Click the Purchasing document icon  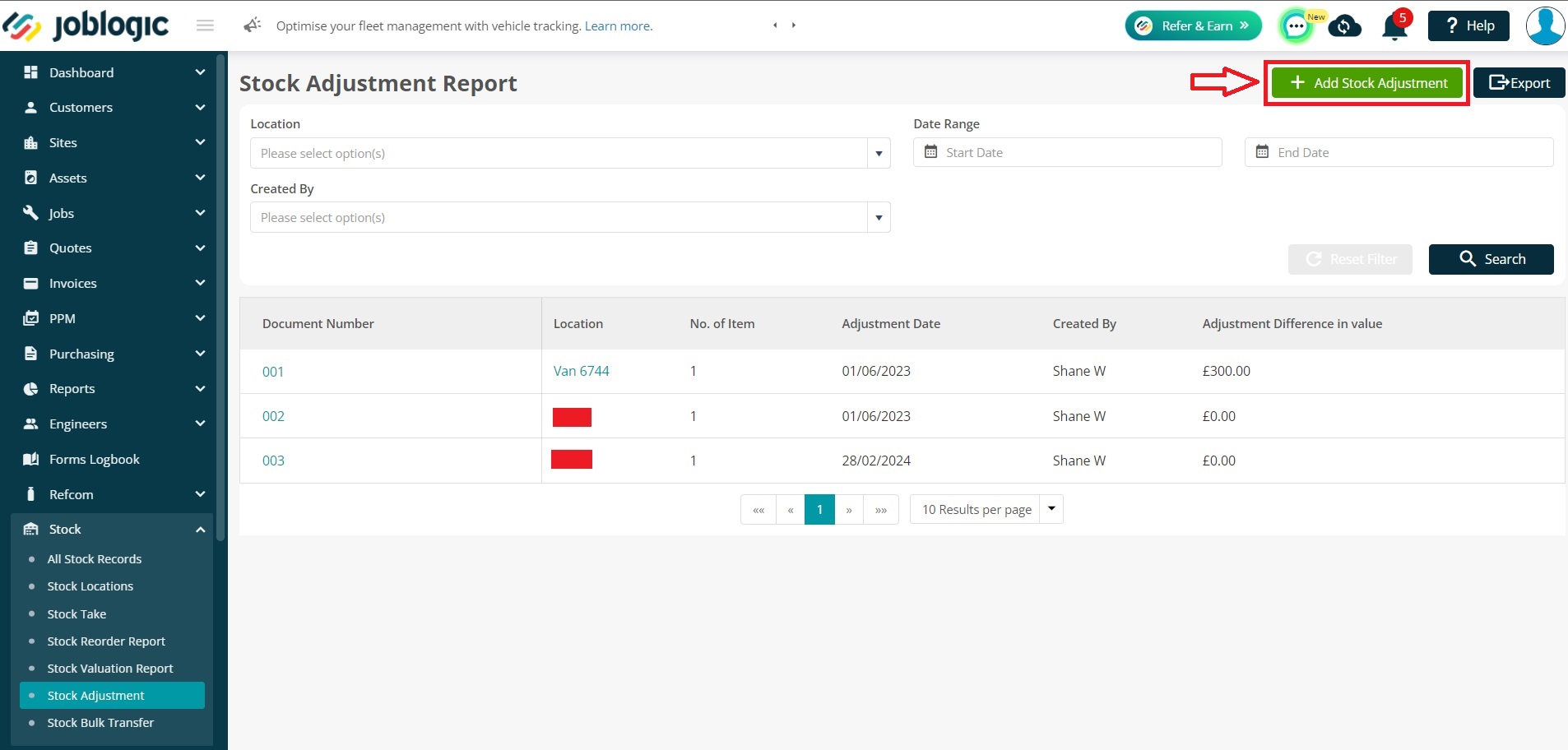click(x=31, y=354)
